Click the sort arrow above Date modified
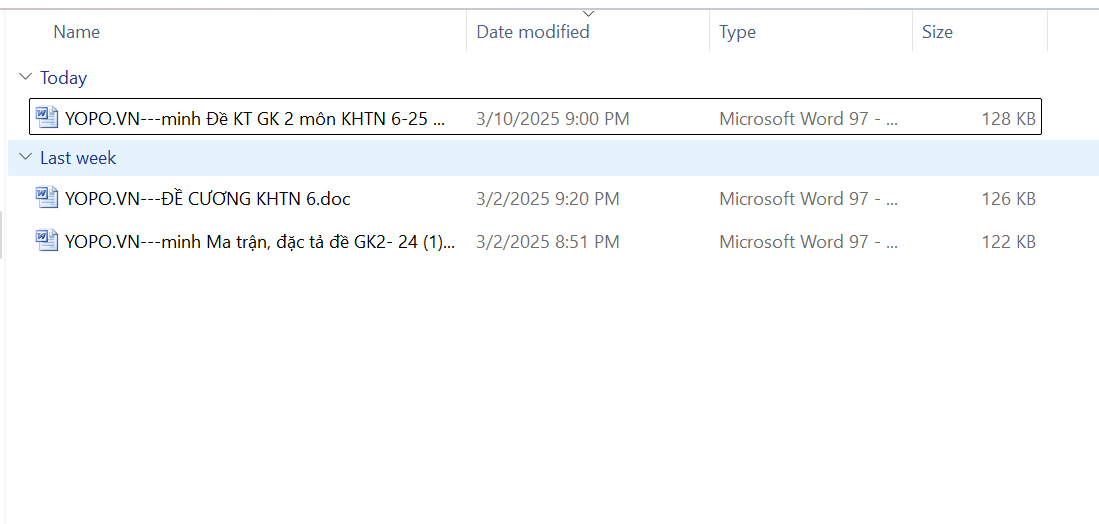This screenshot has width=1099, height=524. 588,13
